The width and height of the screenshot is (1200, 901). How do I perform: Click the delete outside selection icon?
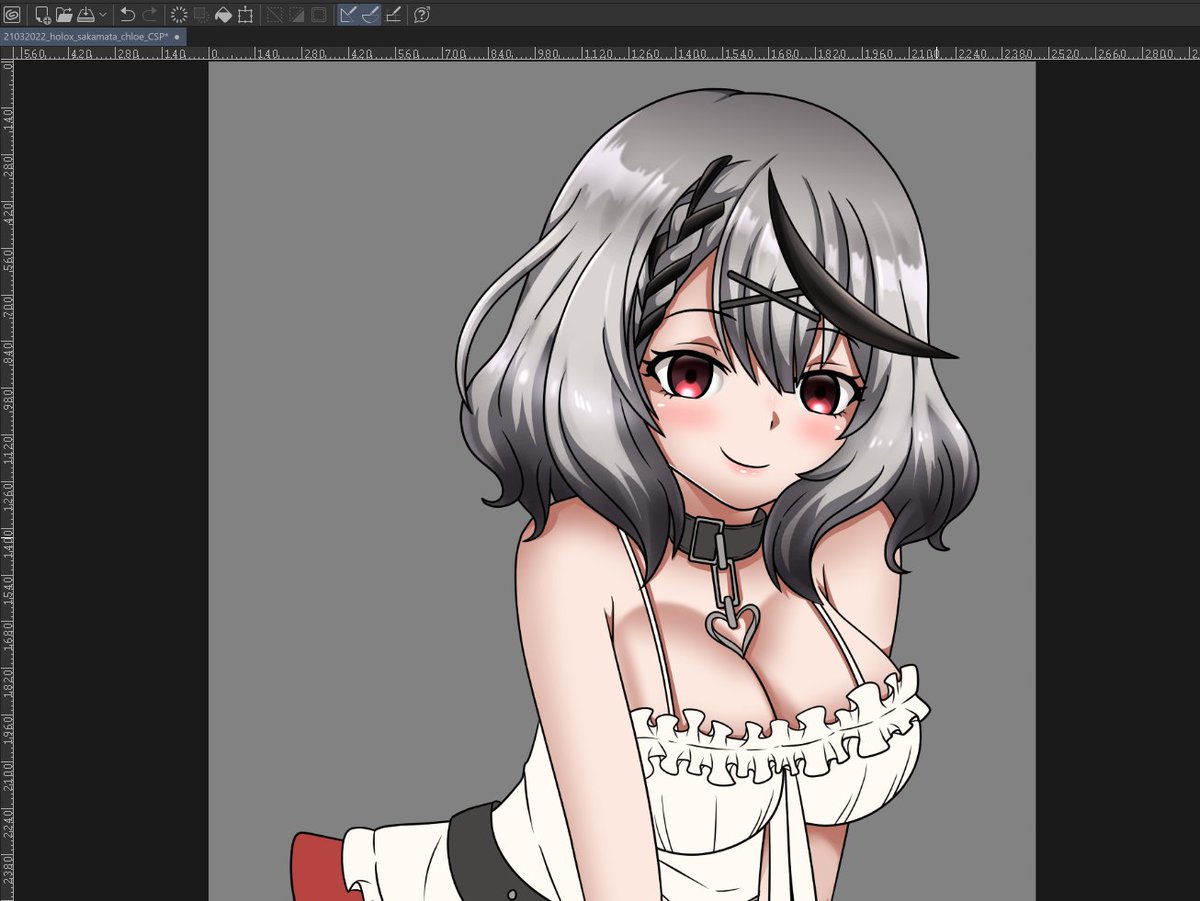click(x=201, y=14)
